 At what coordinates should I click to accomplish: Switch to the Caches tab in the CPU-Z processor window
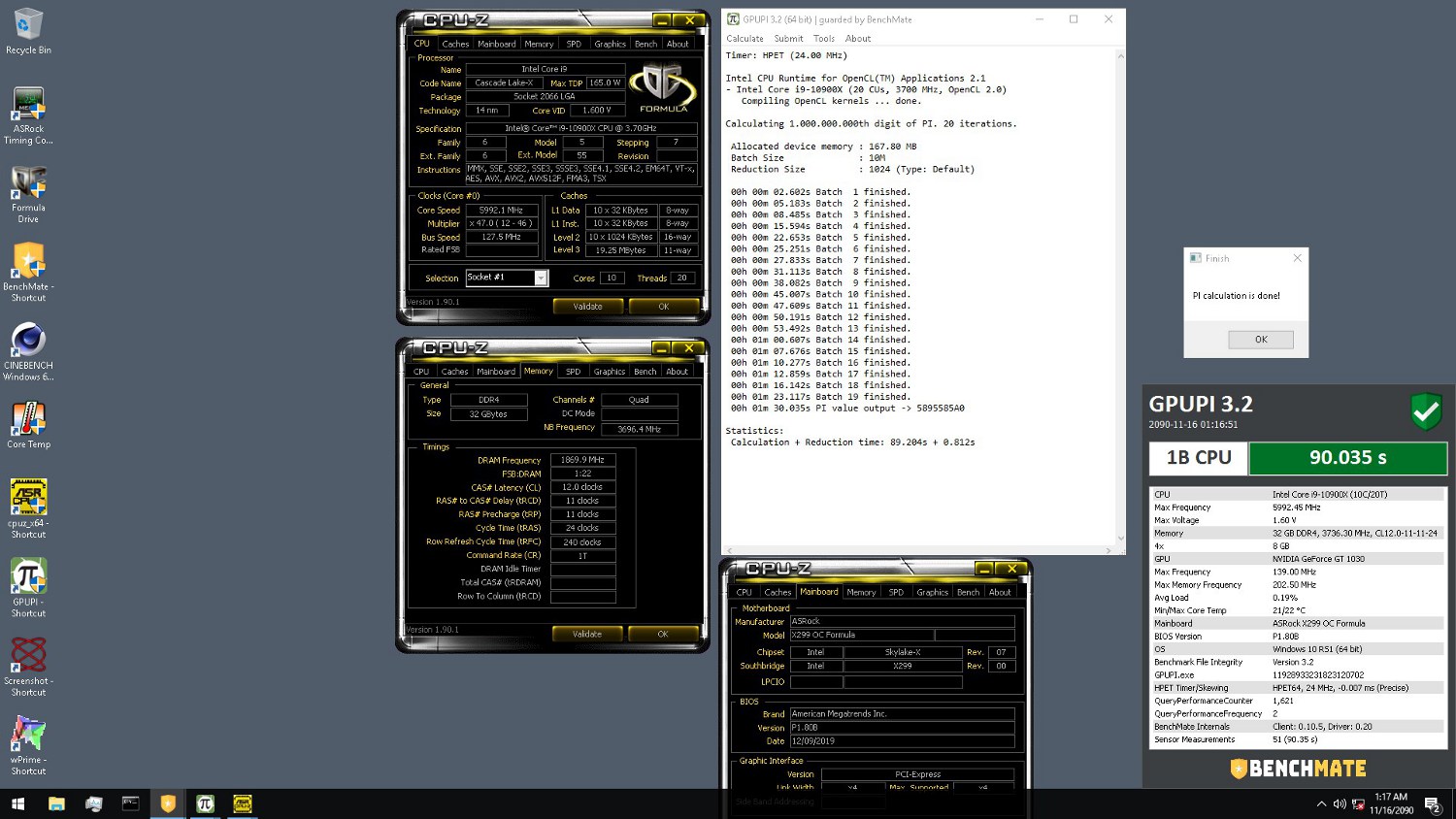point(455,44)
